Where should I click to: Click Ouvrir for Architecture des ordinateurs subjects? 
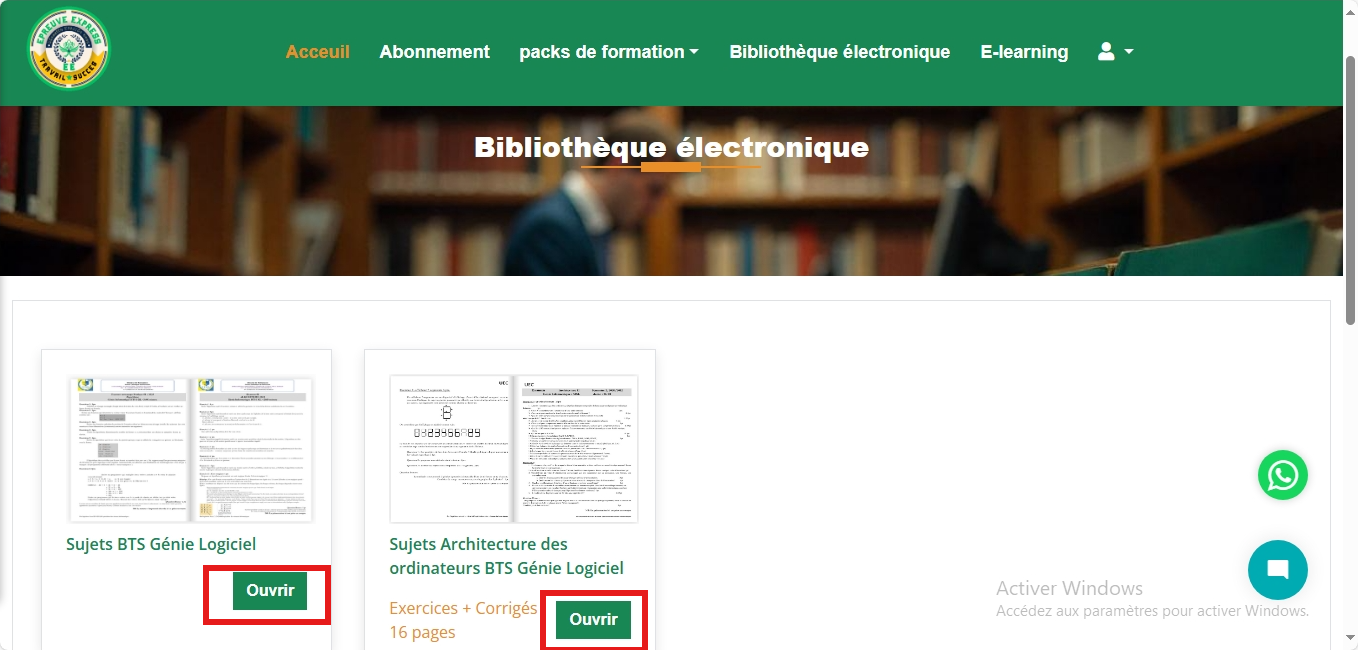[x=594, y=619]
